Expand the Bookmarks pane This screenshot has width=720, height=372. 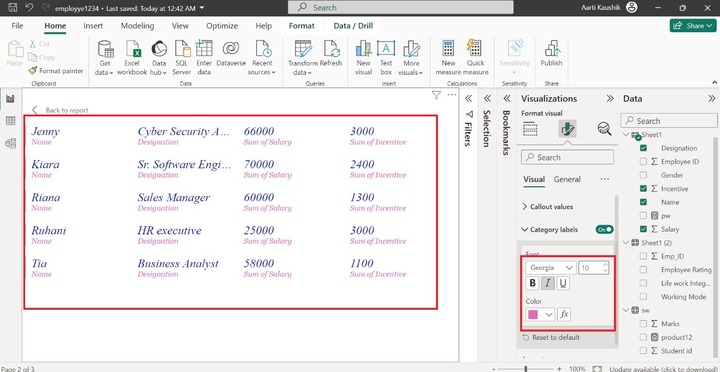pos(506,99)
